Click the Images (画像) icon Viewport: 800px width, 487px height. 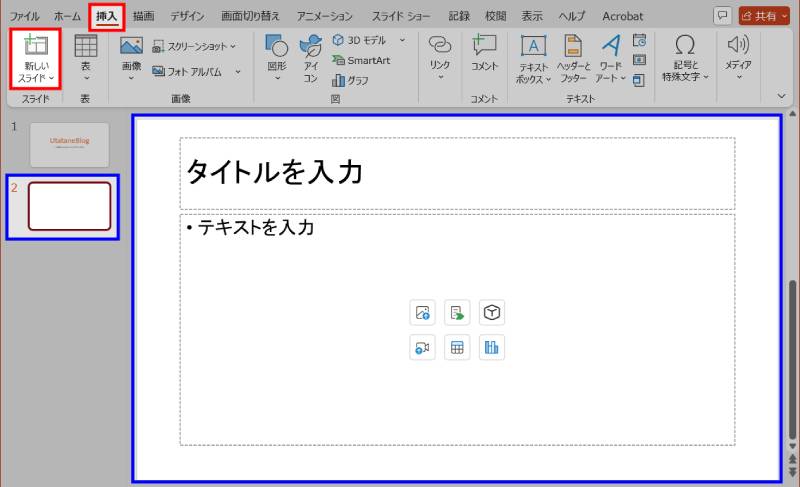[131, 46]
